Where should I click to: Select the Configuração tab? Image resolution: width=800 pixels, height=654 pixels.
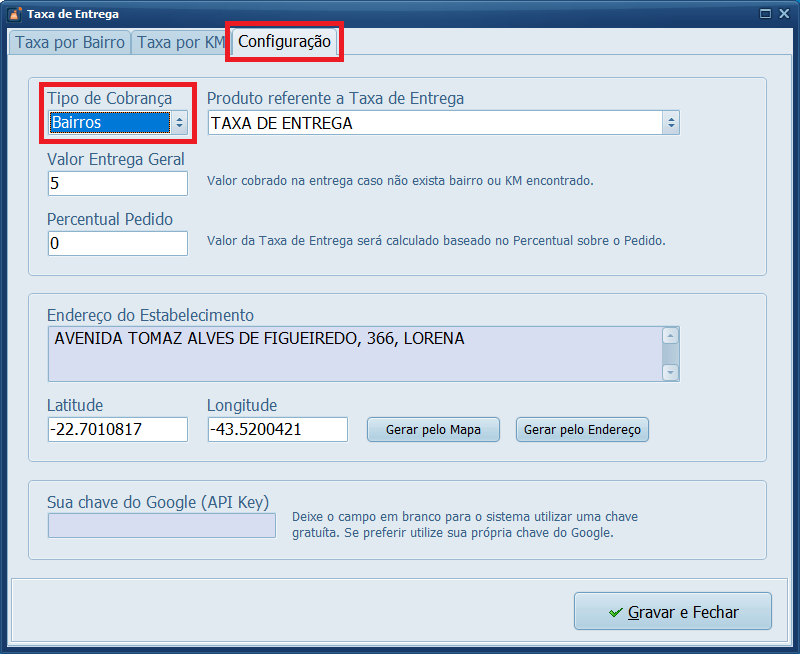coord(284,42)
